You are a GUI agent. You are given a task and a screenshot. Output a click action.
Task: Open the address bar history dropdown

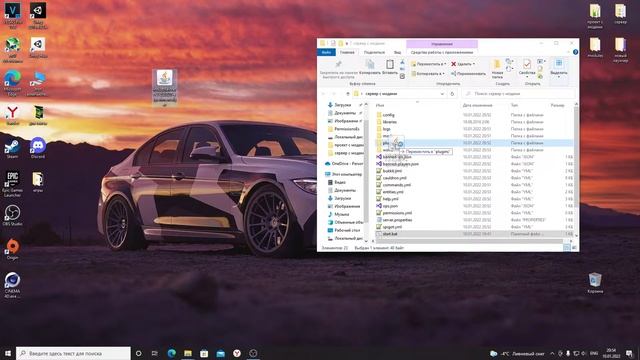point(442,94)
